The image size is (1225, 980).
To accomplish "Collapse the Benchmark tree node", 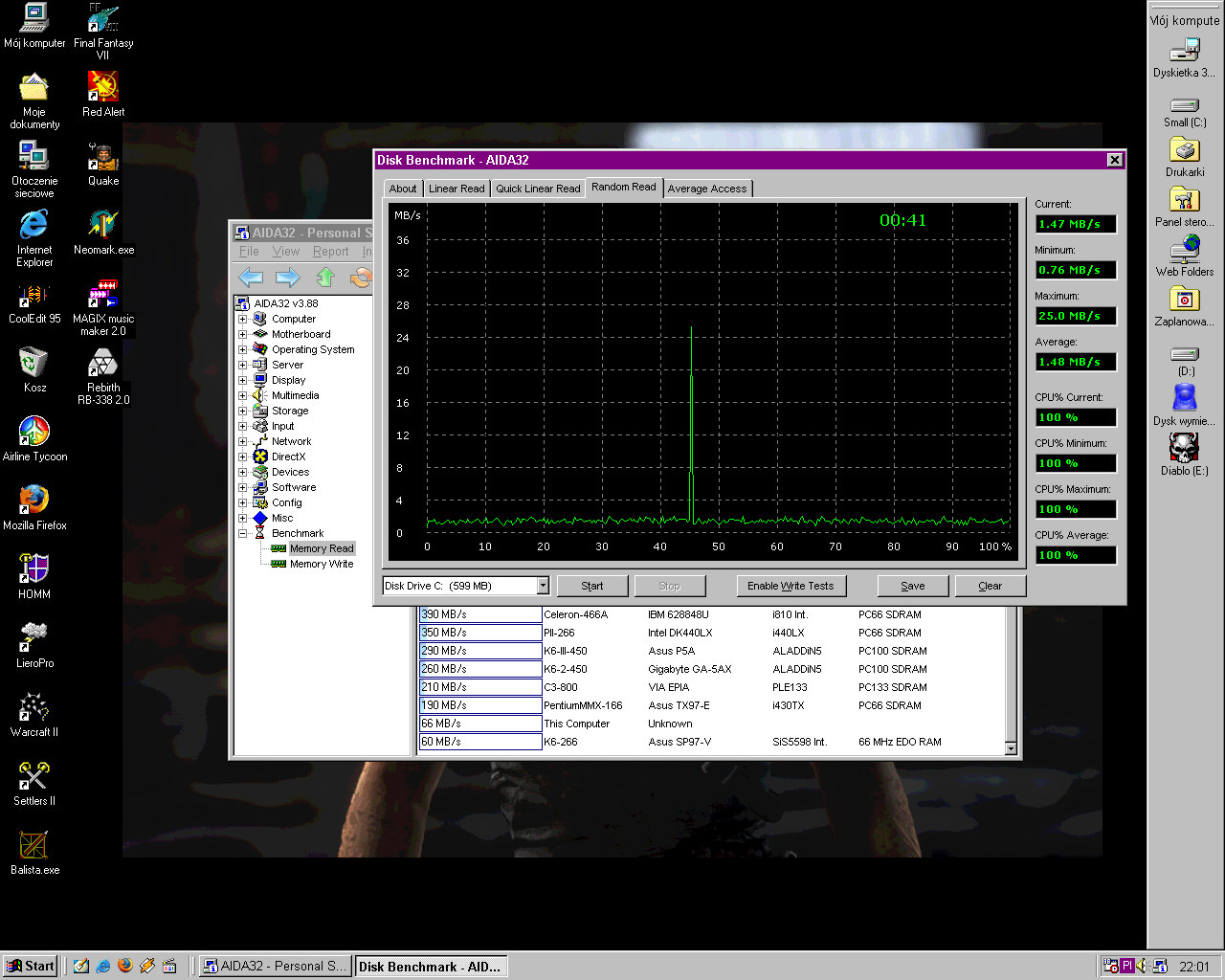I will (x=243, y=533).
